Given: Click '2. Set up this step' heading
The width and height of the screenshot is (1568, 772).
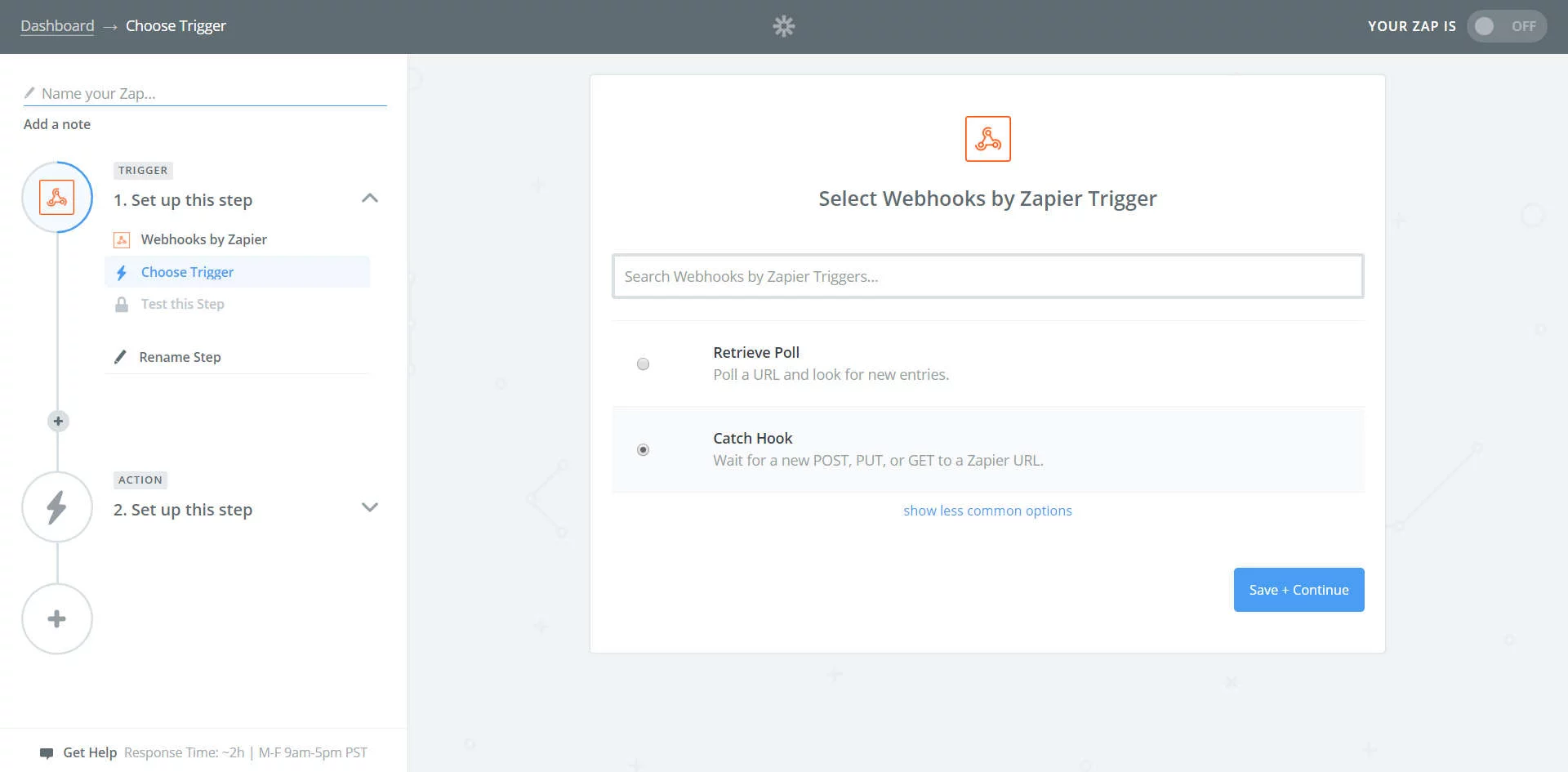Looking at the screenshot, I should pos(183,510).
